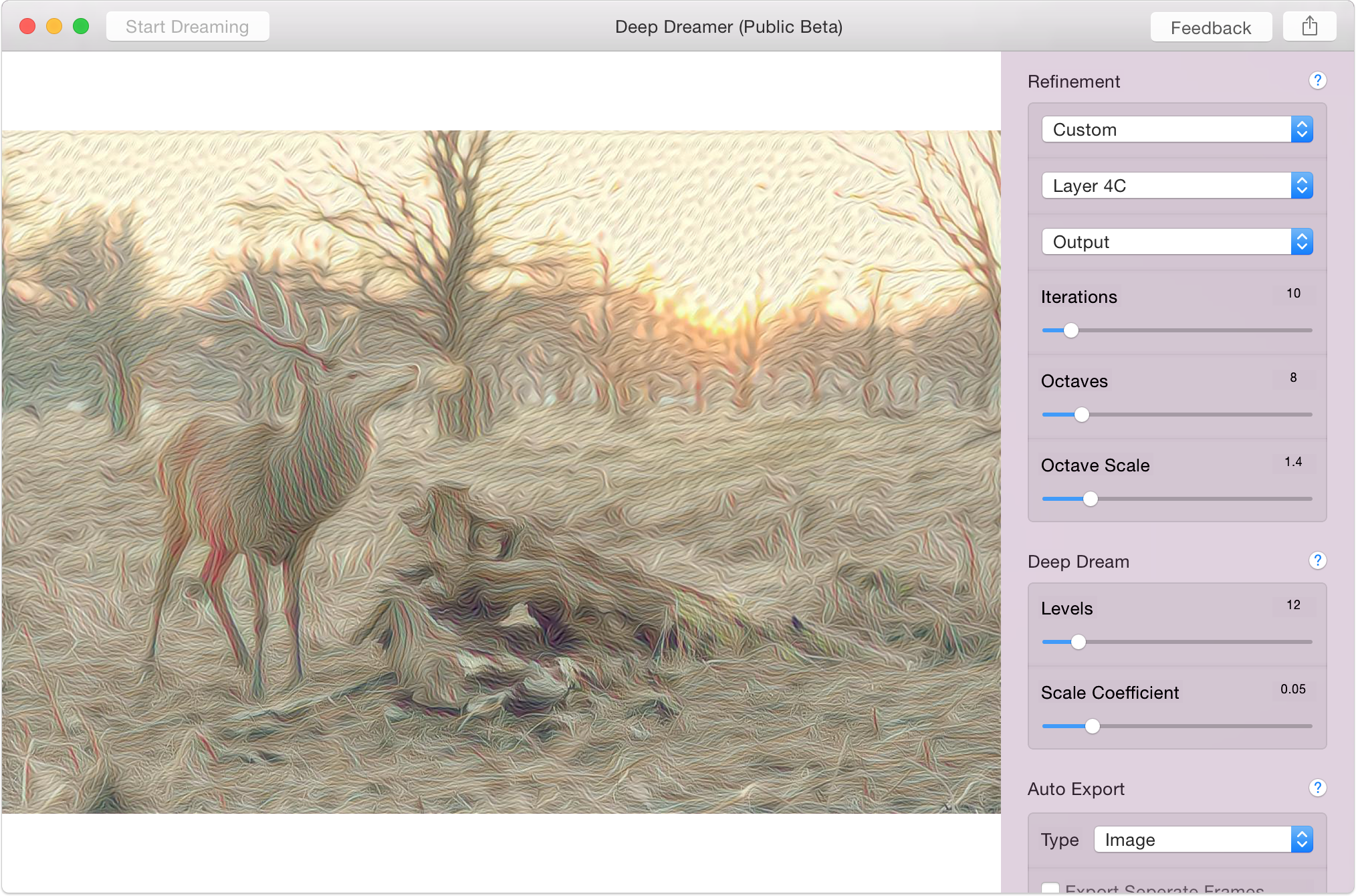Click the Iterations slider knob
The image size is (1356, 896).
(1070, 330)
